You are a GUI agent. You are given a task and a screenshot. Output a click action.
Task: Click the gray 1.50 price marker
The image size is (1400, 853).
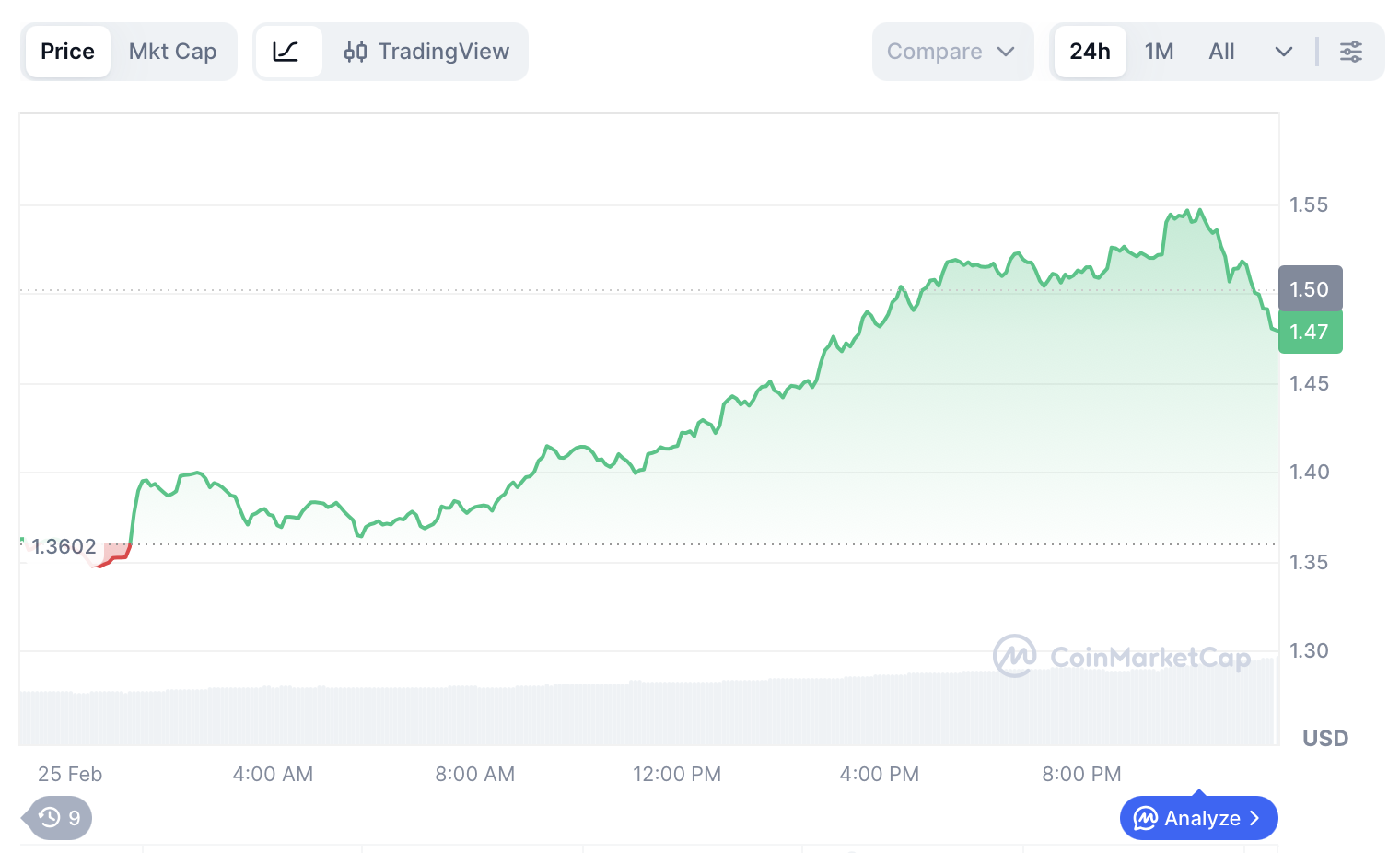click(x=1309, y=289)
